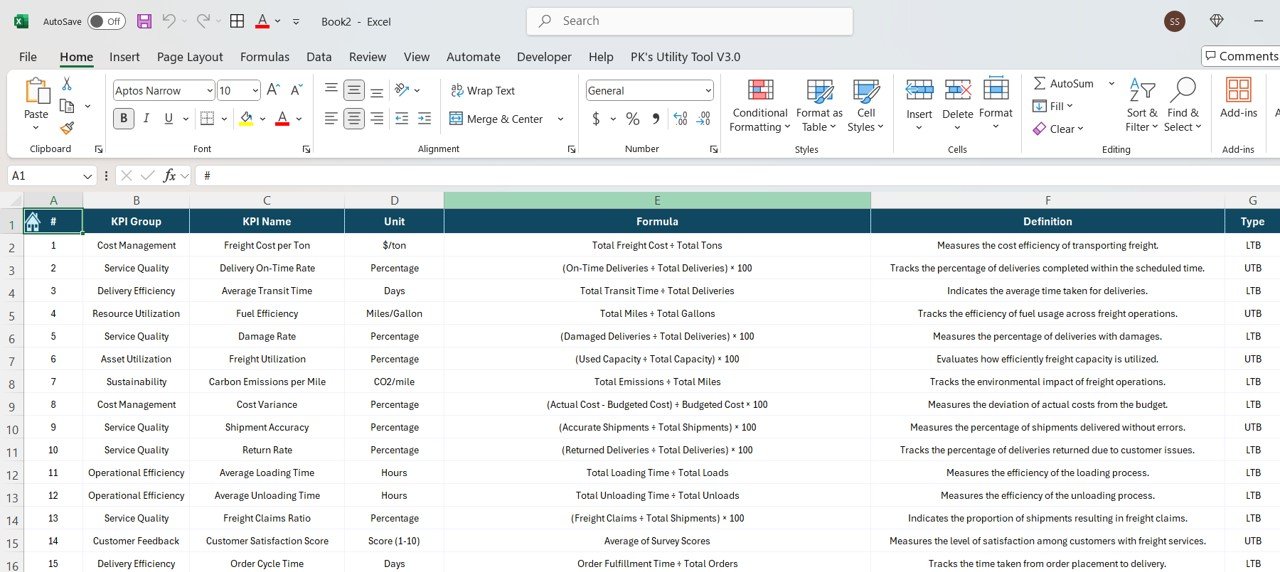Toggle Middle vertical alignment
Viewport: 1280px width, 572px height.
tap(354, 90)
